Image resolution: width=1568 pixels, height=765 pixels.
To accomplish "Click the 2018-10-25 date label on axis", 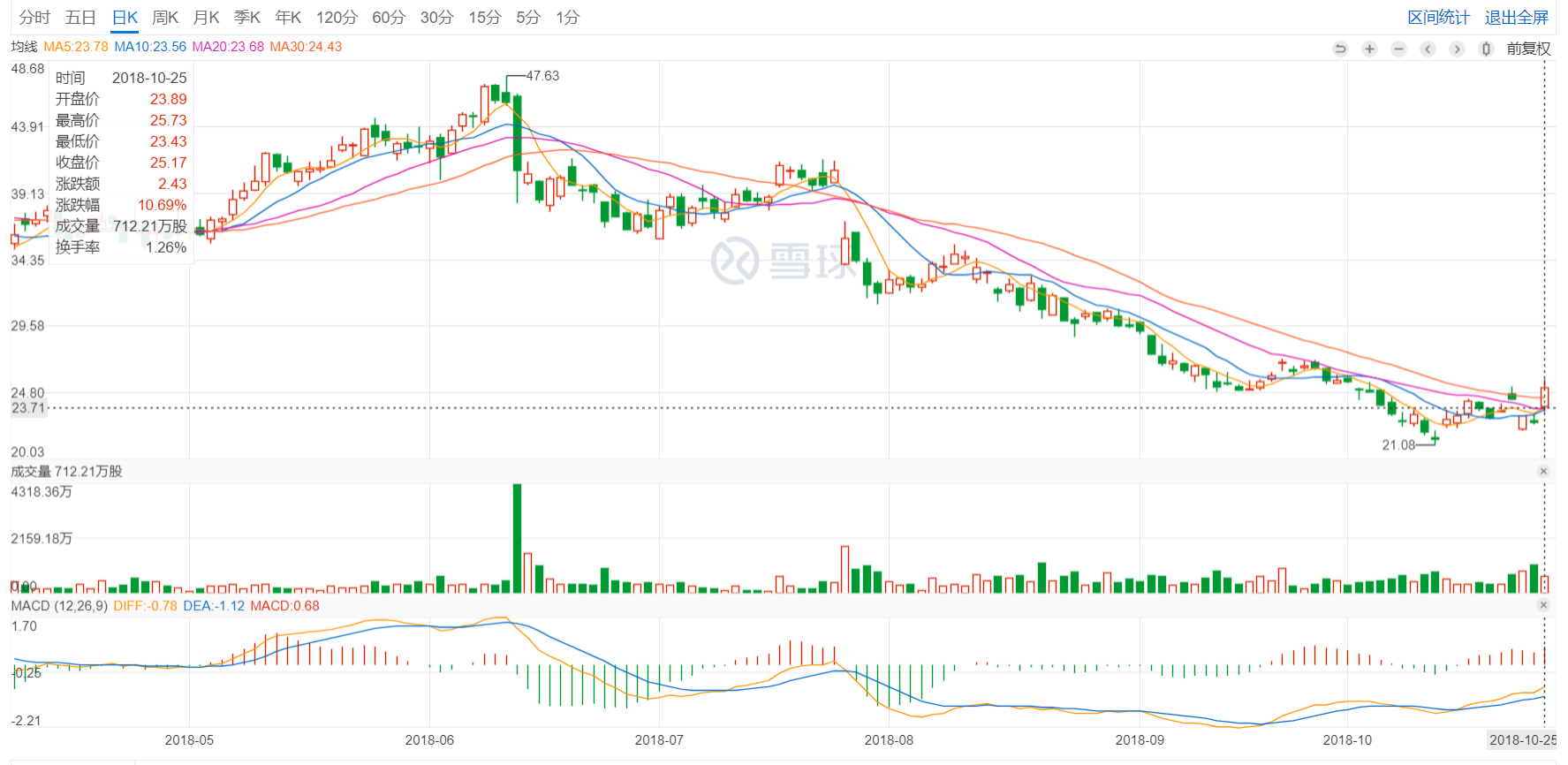I will click(x=1522, y=740).
